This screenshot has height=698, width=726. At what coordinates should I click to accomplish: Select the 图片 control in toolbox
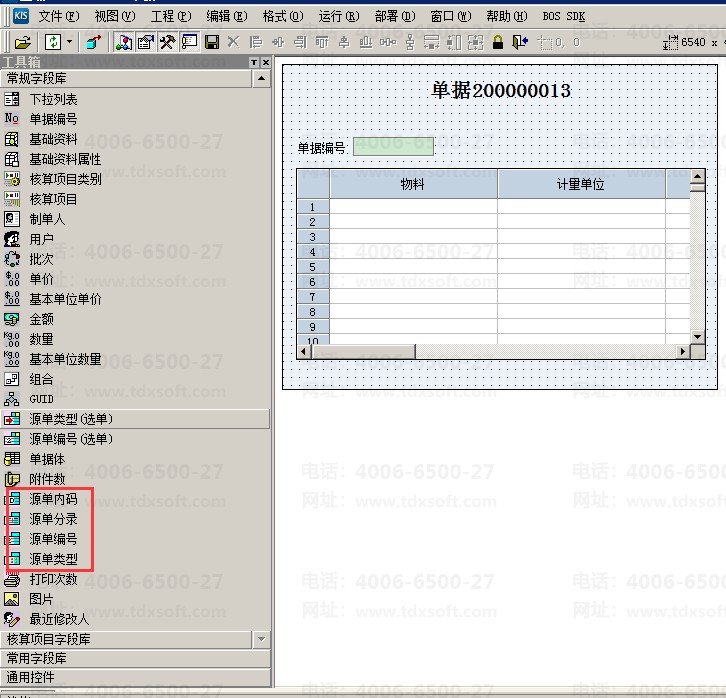40,599
